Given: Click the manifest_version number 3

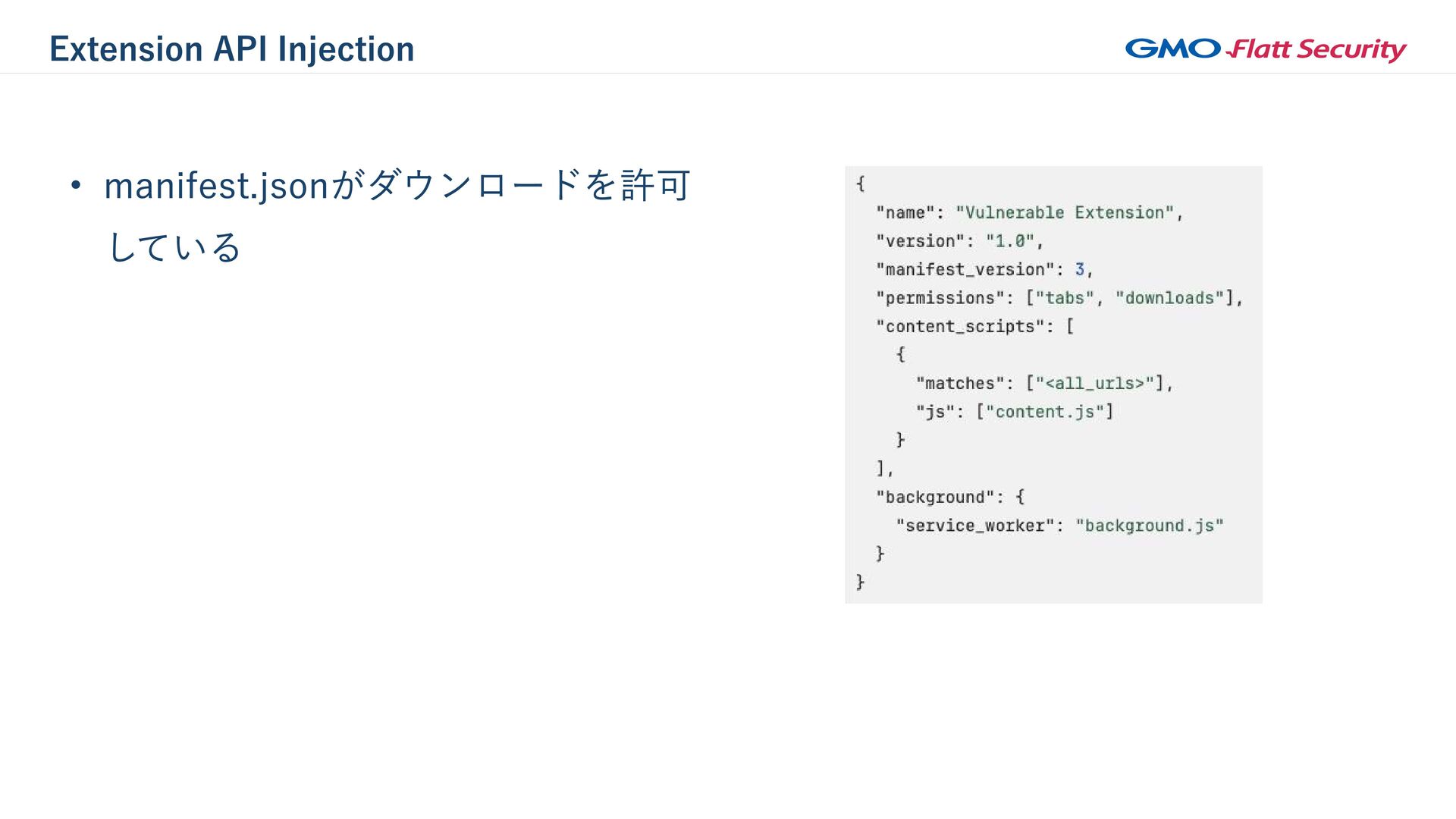Looking at the screenshot, I should coord(1080,269).
